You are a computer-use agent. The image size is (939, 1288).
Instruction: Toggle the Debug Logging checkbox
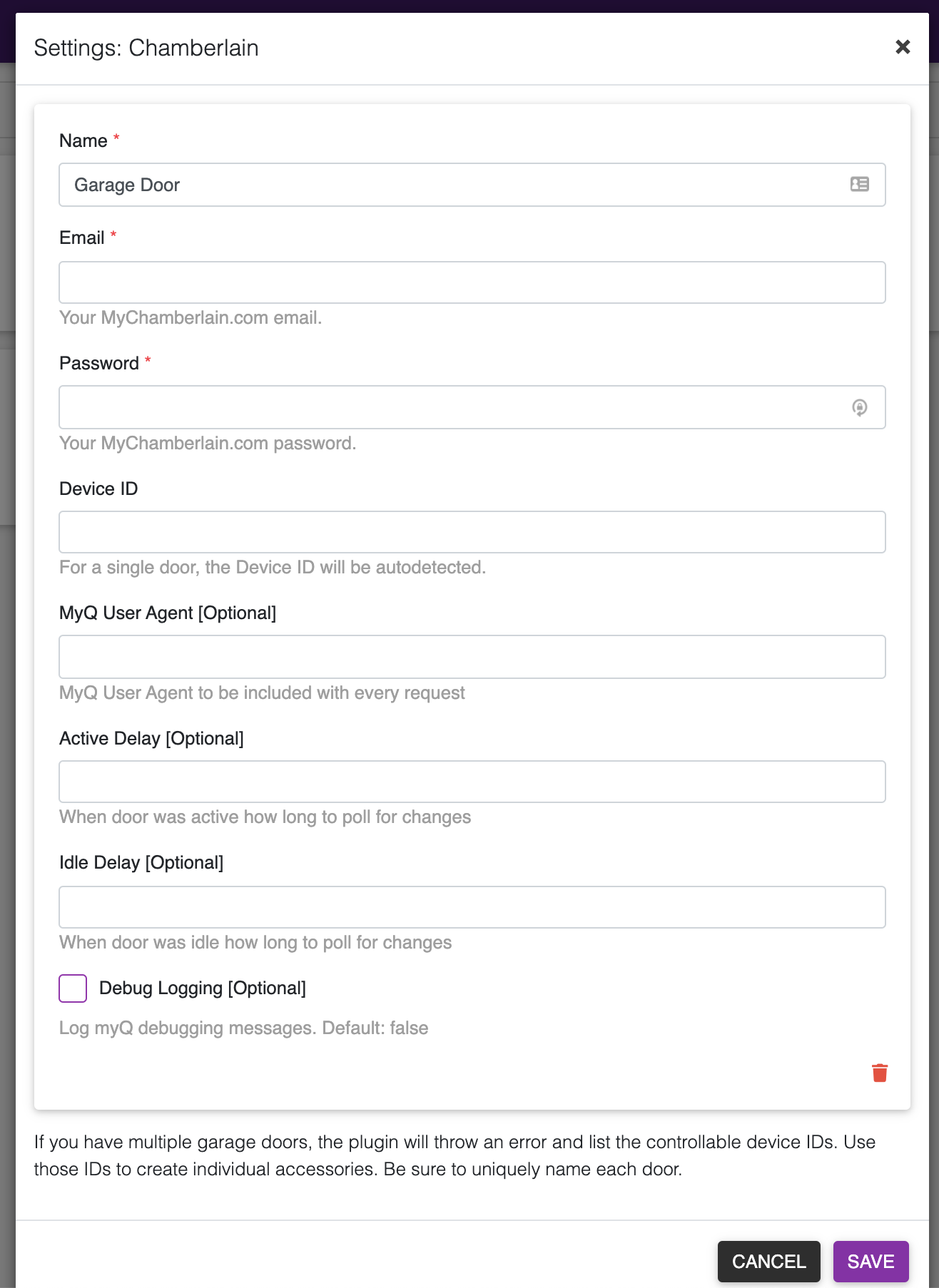(72, 988)
